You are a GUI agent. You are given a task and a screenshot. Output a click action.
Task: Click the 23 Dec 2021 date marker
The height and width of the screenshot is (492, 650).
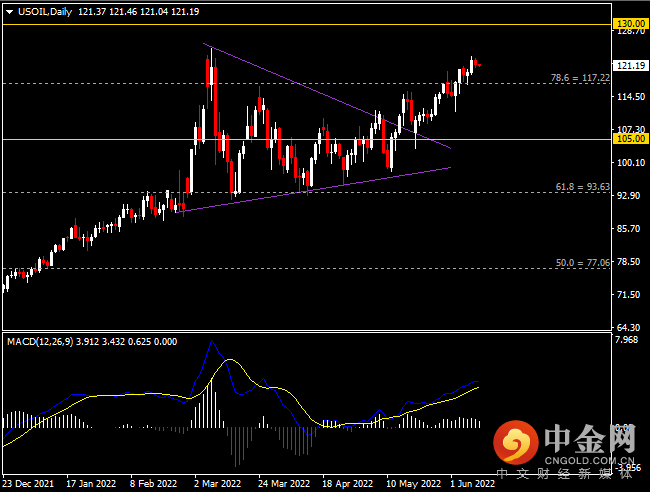tap(28, 484)
